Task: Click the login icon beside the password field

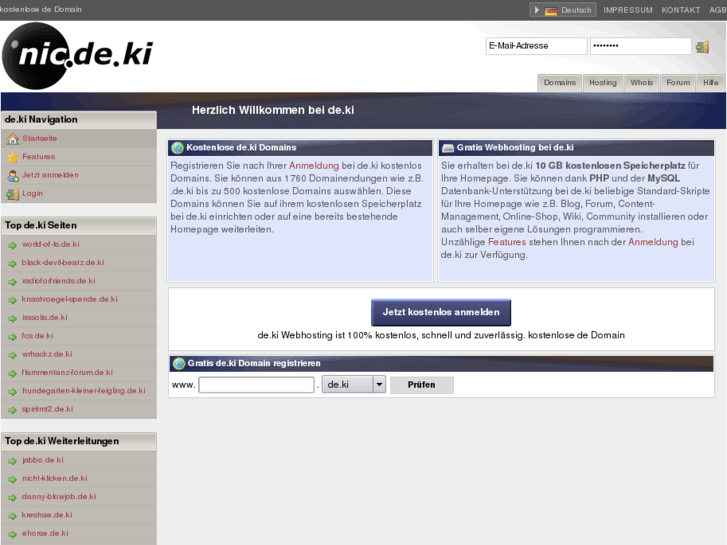Action: pos(702,46)
